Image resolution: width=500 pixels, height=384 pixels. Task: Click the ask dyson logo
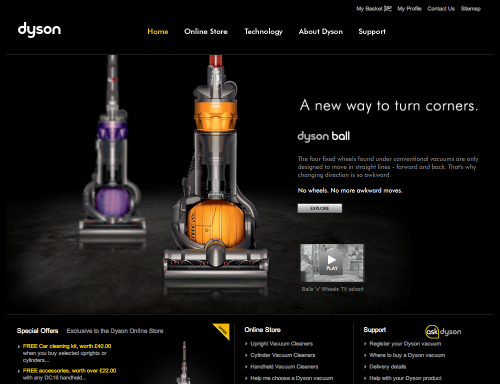click(443, 332)
